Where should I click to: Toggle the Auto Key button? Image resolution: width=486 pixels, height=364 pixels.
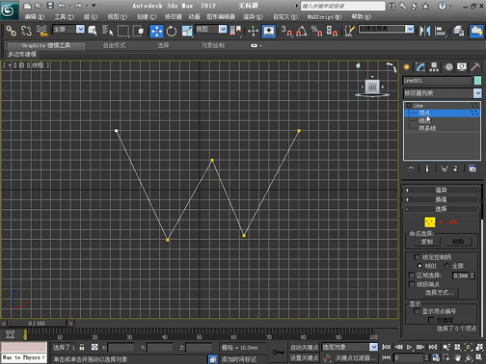pos(304,348)
